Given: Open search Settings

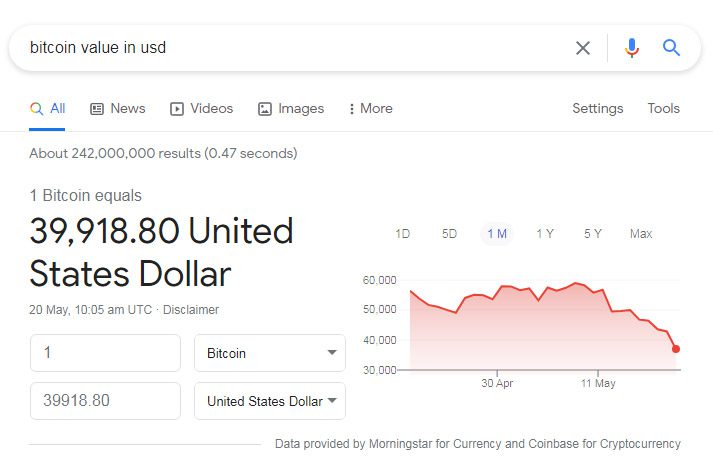Looking at the screenshot, I should tap(598, 109).
